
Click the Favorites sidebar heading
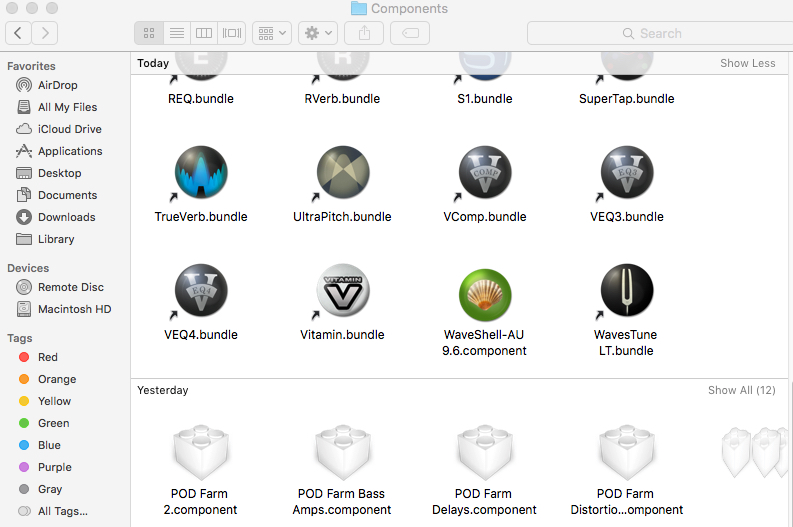[31, 66]
